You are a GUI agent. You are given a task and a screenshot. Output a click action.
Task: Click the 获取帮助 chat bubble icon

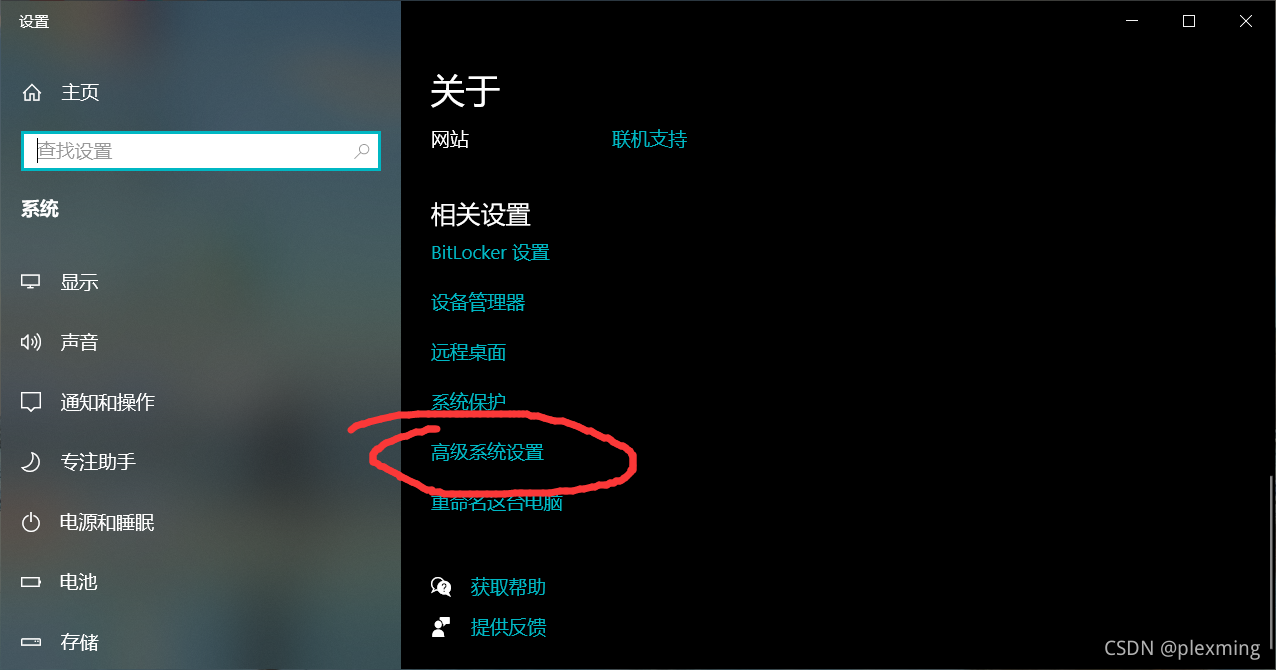(x=441, y=587)
